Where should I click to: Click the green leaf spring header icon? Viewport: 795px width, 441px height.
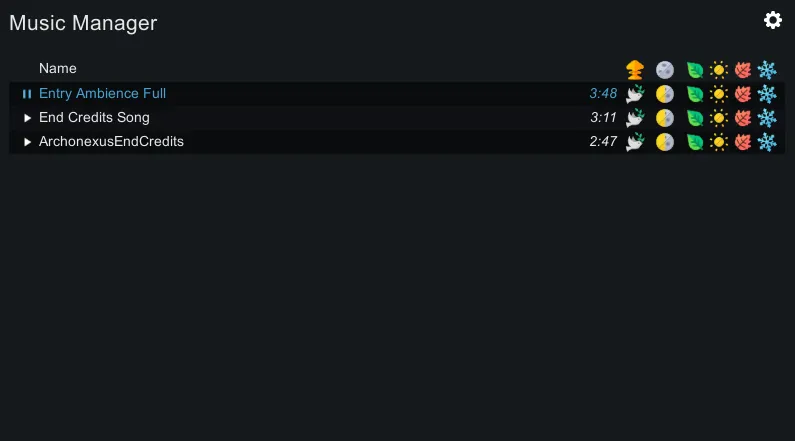[x=695, y=70]
